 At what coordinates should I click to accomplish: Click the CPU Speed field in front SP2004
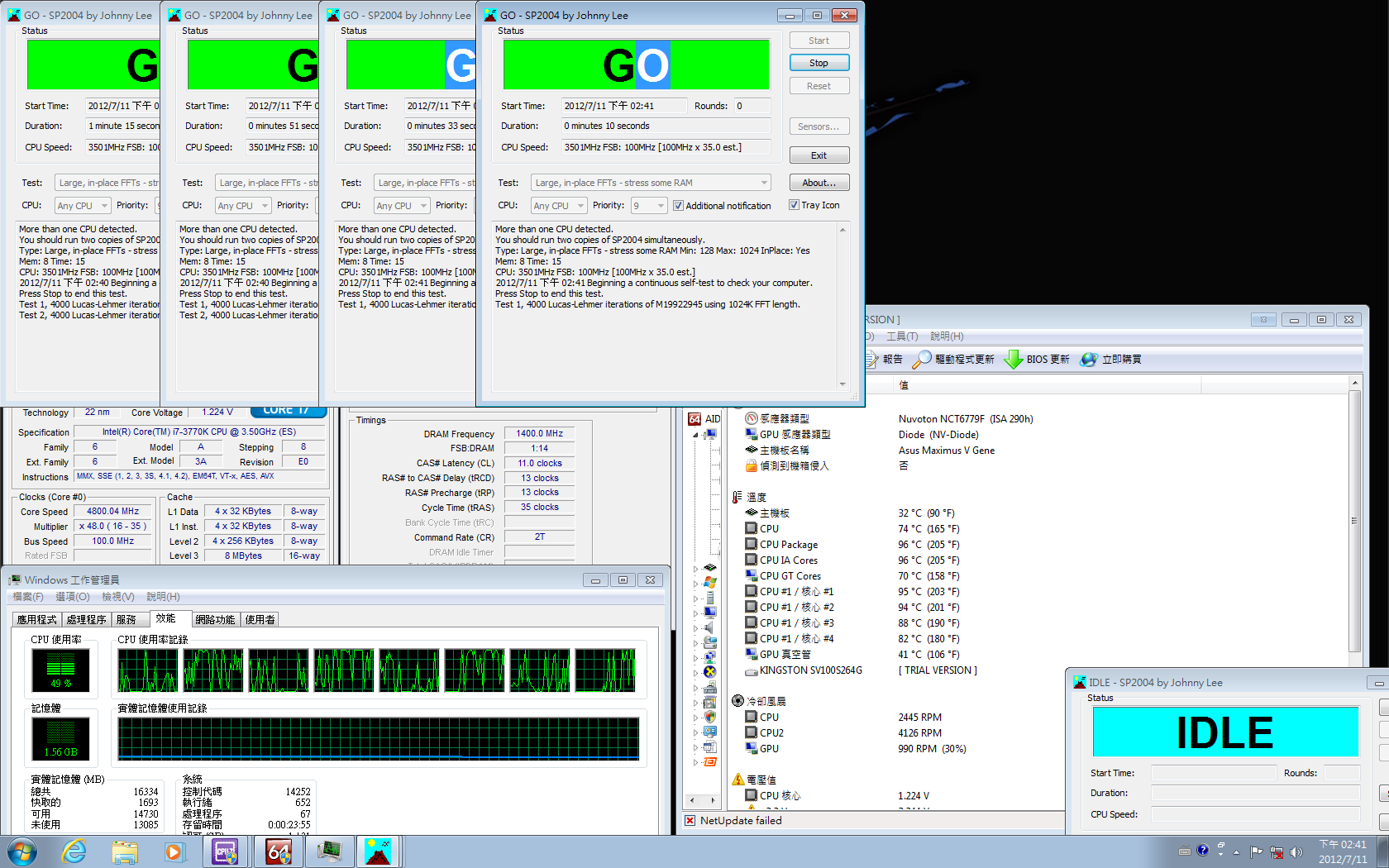[666, 147]
